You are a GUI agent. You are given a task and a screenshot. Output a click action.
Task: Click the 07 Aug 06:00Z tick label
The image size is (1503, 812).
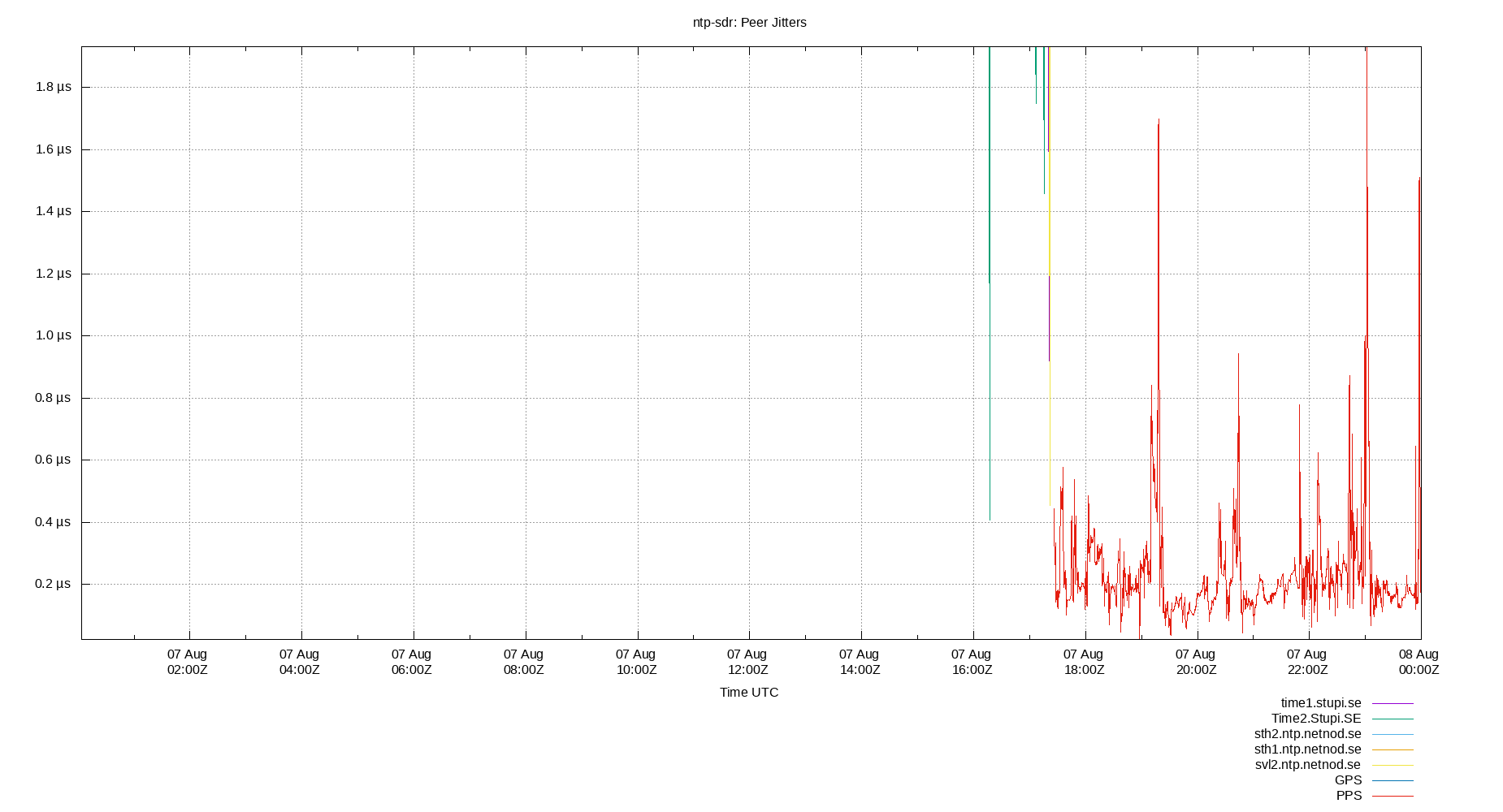(412, 662)
